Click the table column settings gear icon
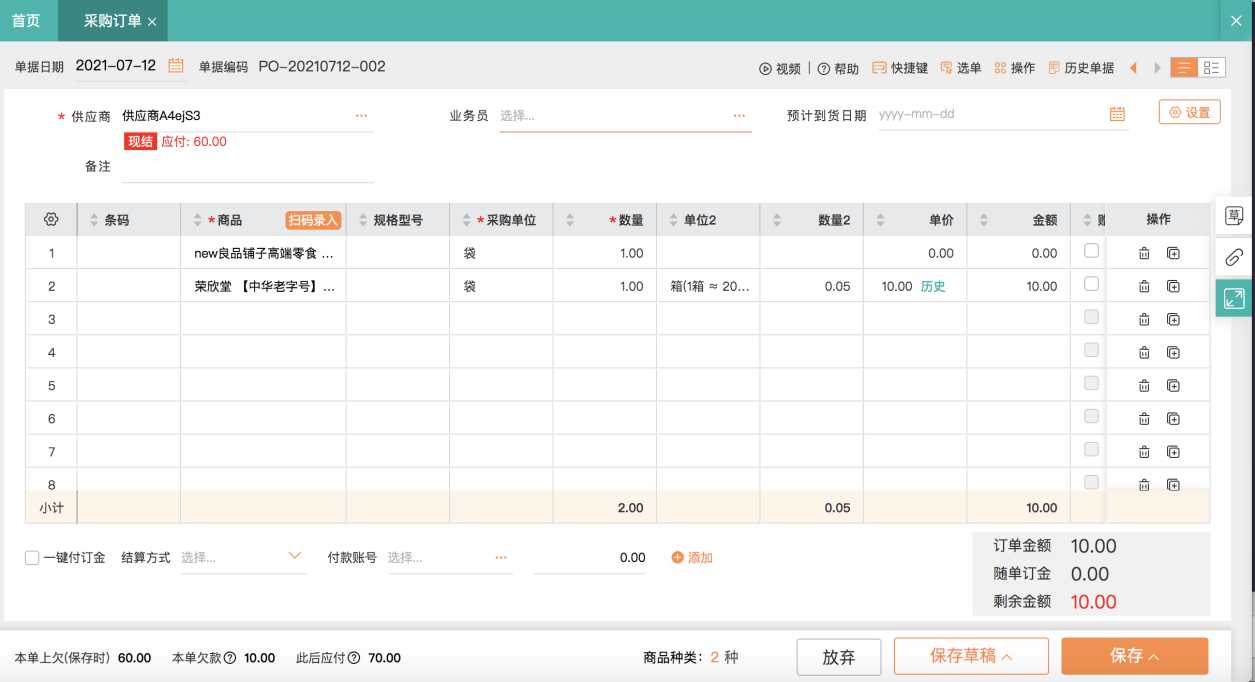 pyautogui.click(x=51, y=220)
